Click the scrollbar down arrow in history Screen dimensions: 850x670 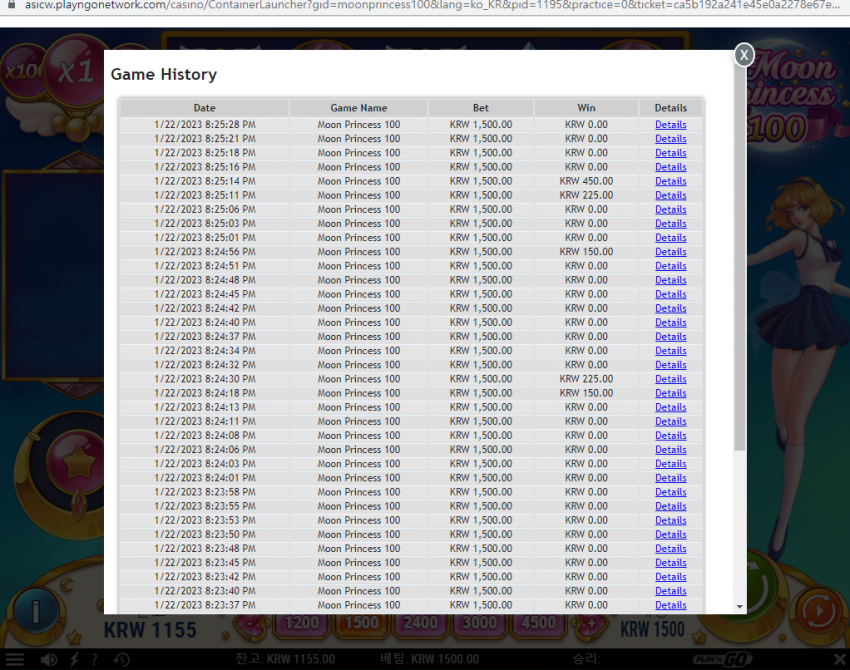(740, 607)
